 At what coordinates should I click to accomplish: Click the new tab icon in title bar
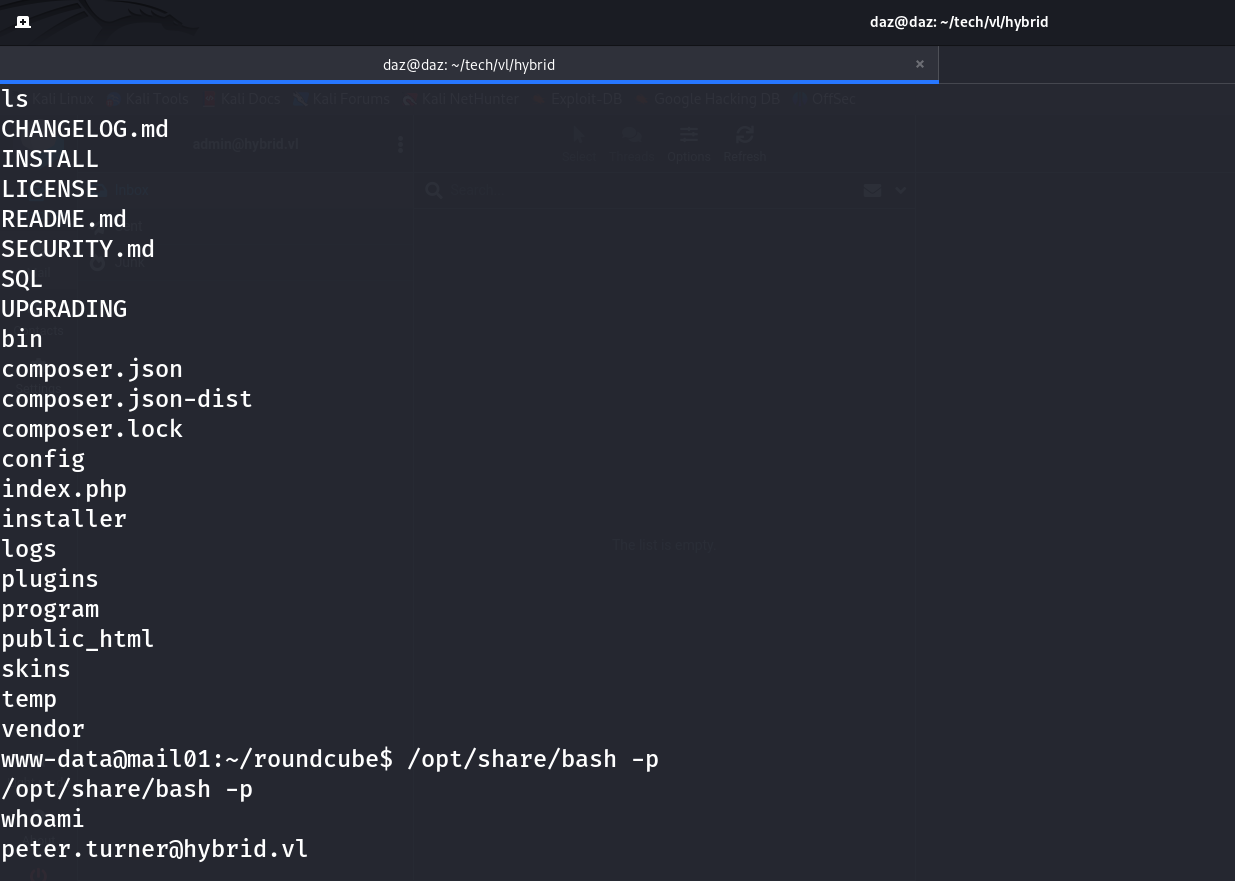tap(23, 22)
